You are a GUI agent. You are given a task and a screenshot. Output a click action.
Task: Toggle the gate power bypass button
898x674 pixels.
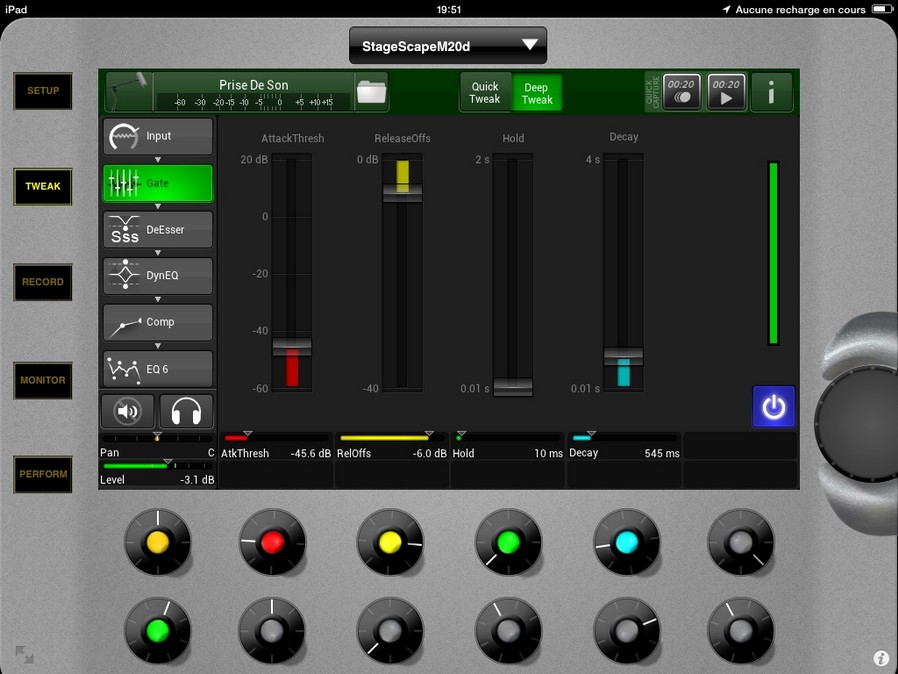773,407
